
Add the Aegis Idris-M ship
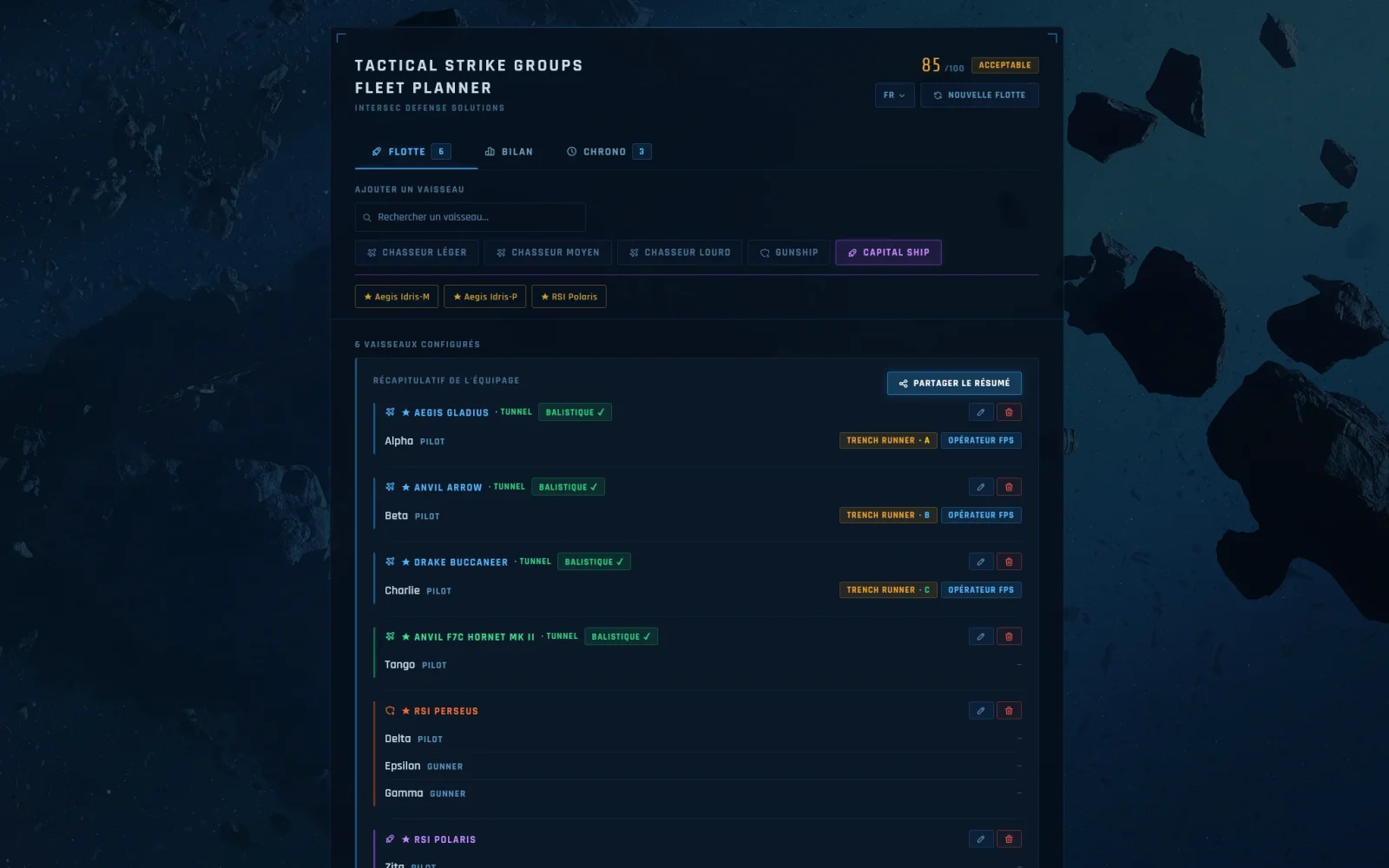[x=397, y=296]
